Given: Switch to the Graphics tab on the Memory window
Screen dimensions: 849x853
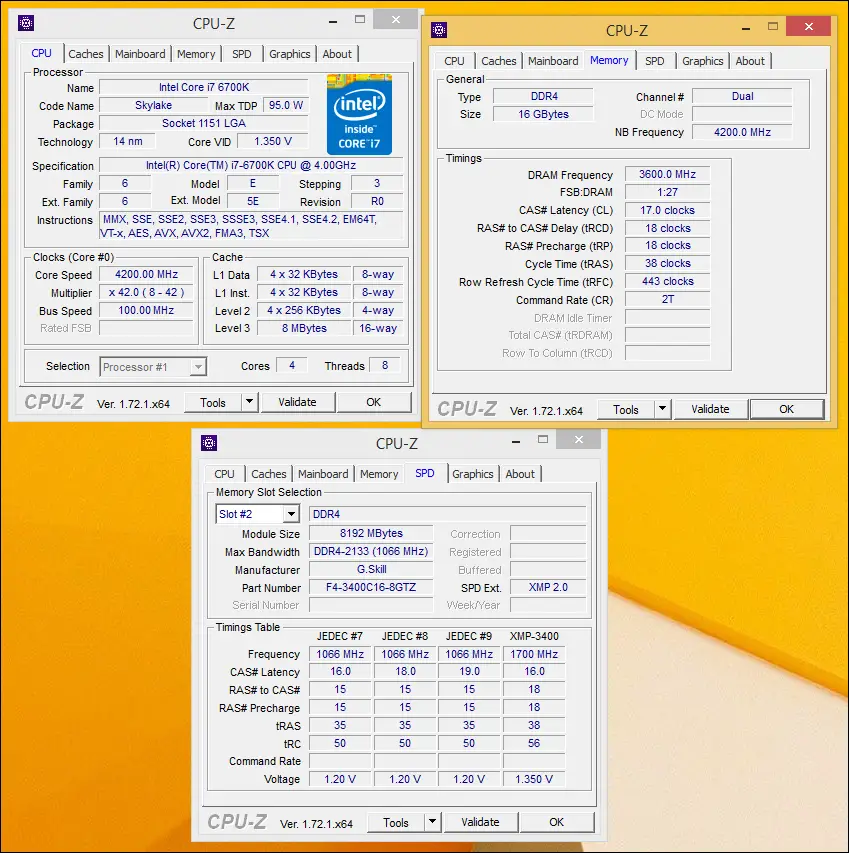Looking at the screenshot, I should 702,61.
